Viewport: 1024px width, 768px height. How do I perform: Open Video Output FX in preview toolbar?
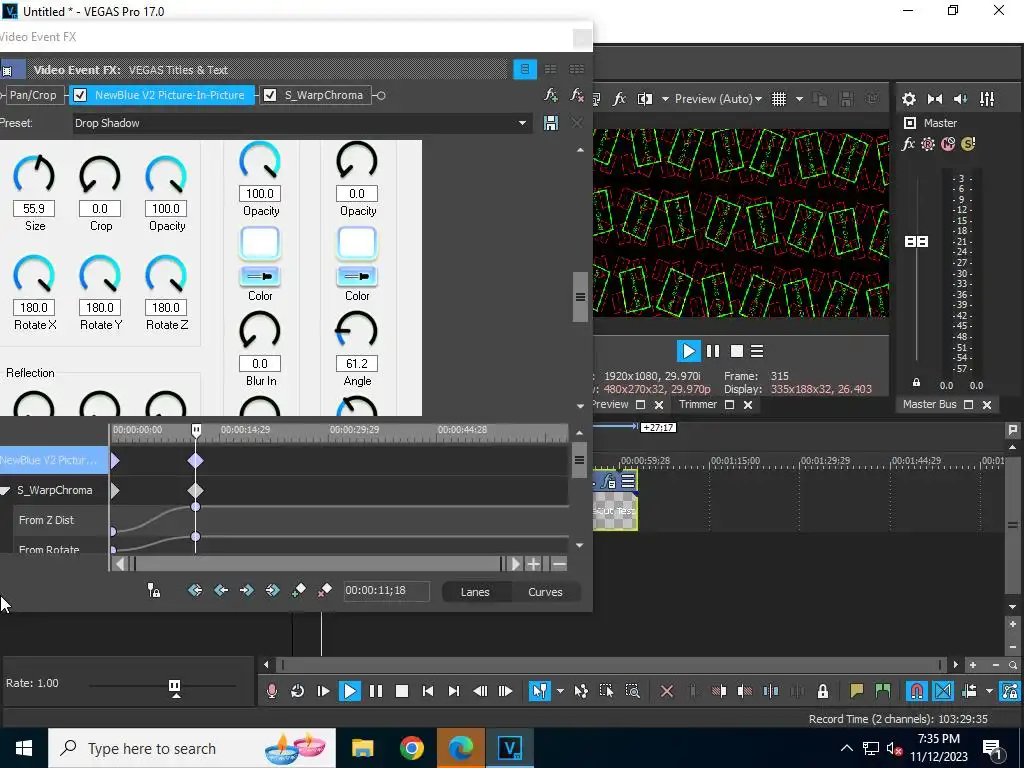click(619, 99)
